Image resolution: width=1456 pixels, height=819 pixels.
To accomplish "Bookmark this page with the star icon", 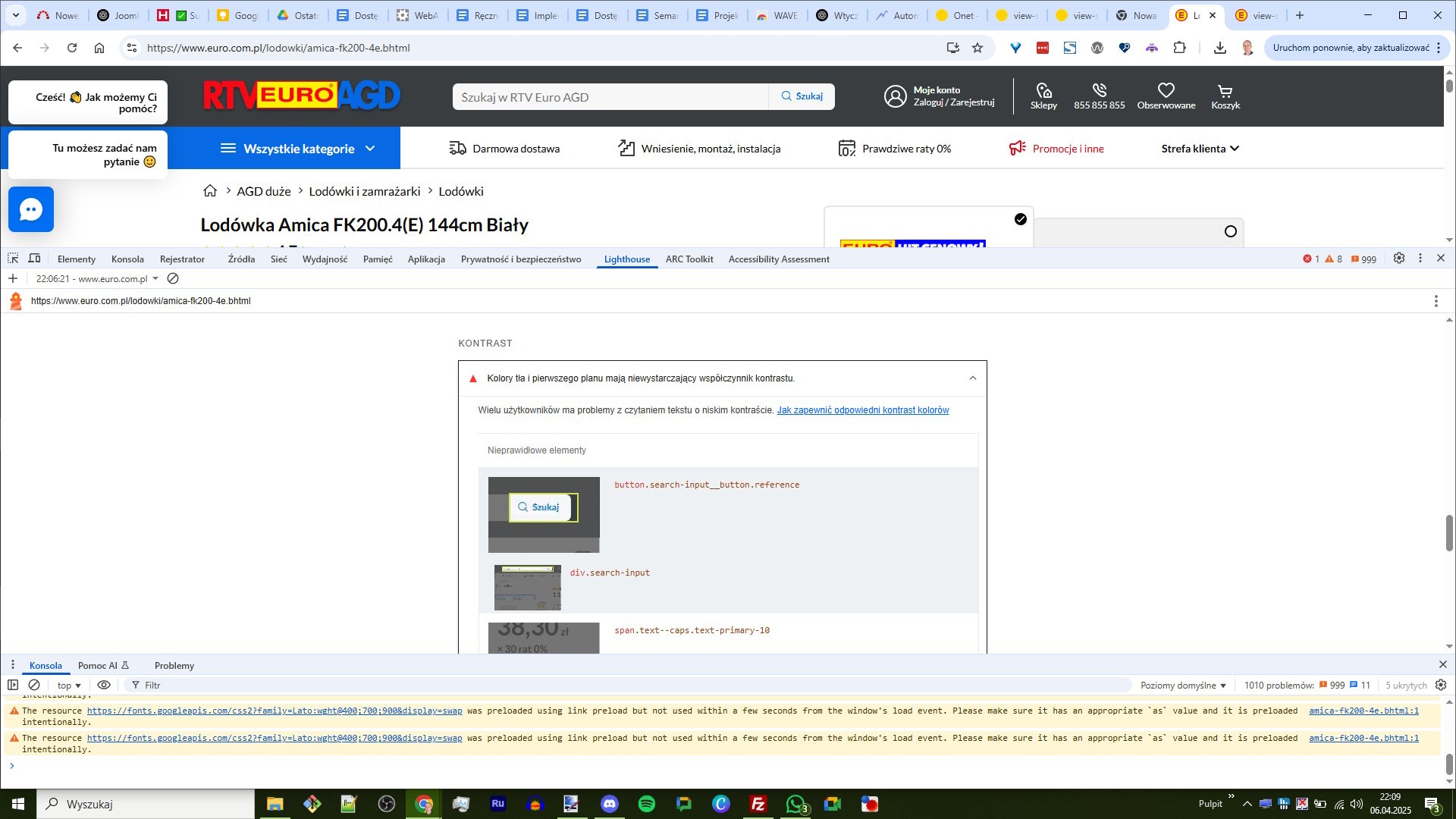I will point(977,48).
